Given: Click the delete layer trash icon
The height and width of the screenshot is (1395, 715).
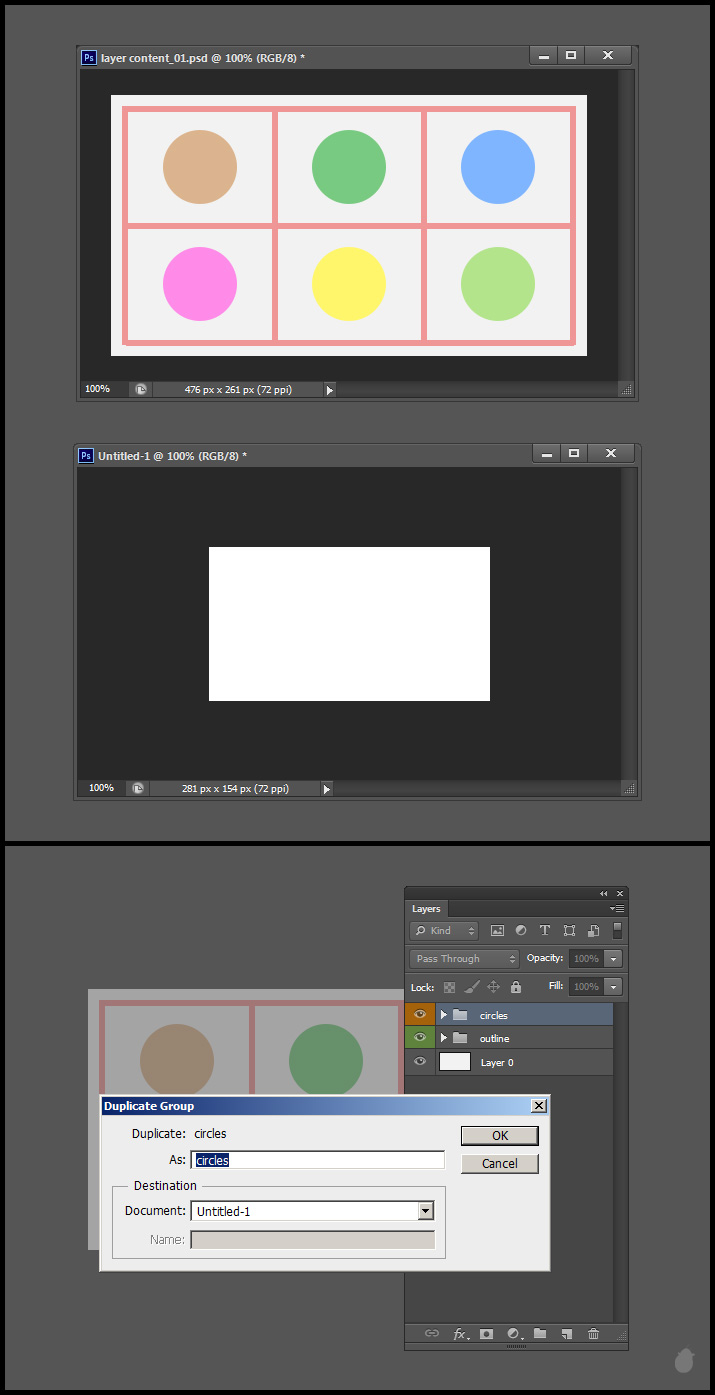Looking at the screenshot, I should [593, 1333].
